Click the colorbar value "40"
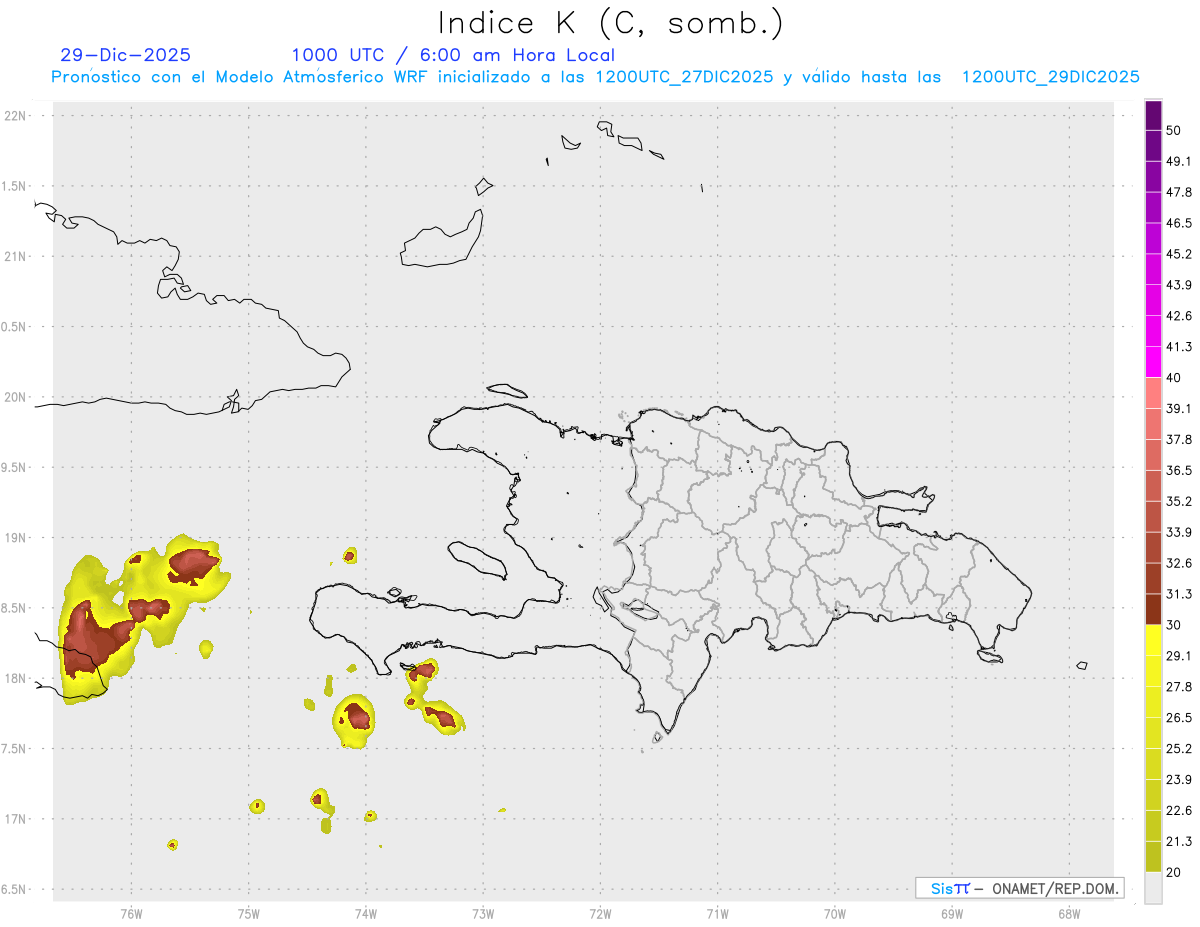This screenshot has width=1200, height=927. pos(1174,378)
